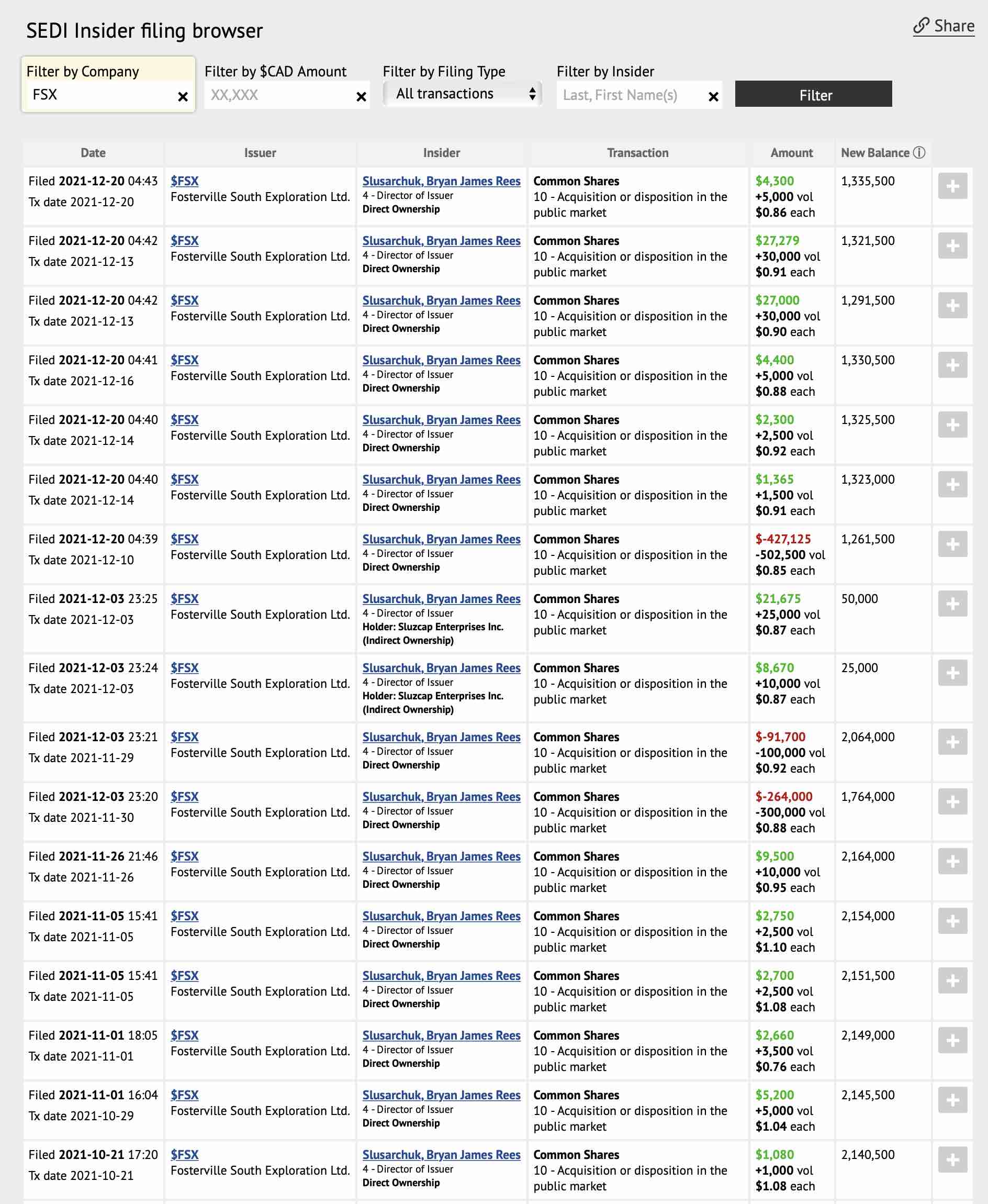Expand the $-264,000 transaction row
The height and width of the screenshot is (1204, 988).
(x=952, y=801)
